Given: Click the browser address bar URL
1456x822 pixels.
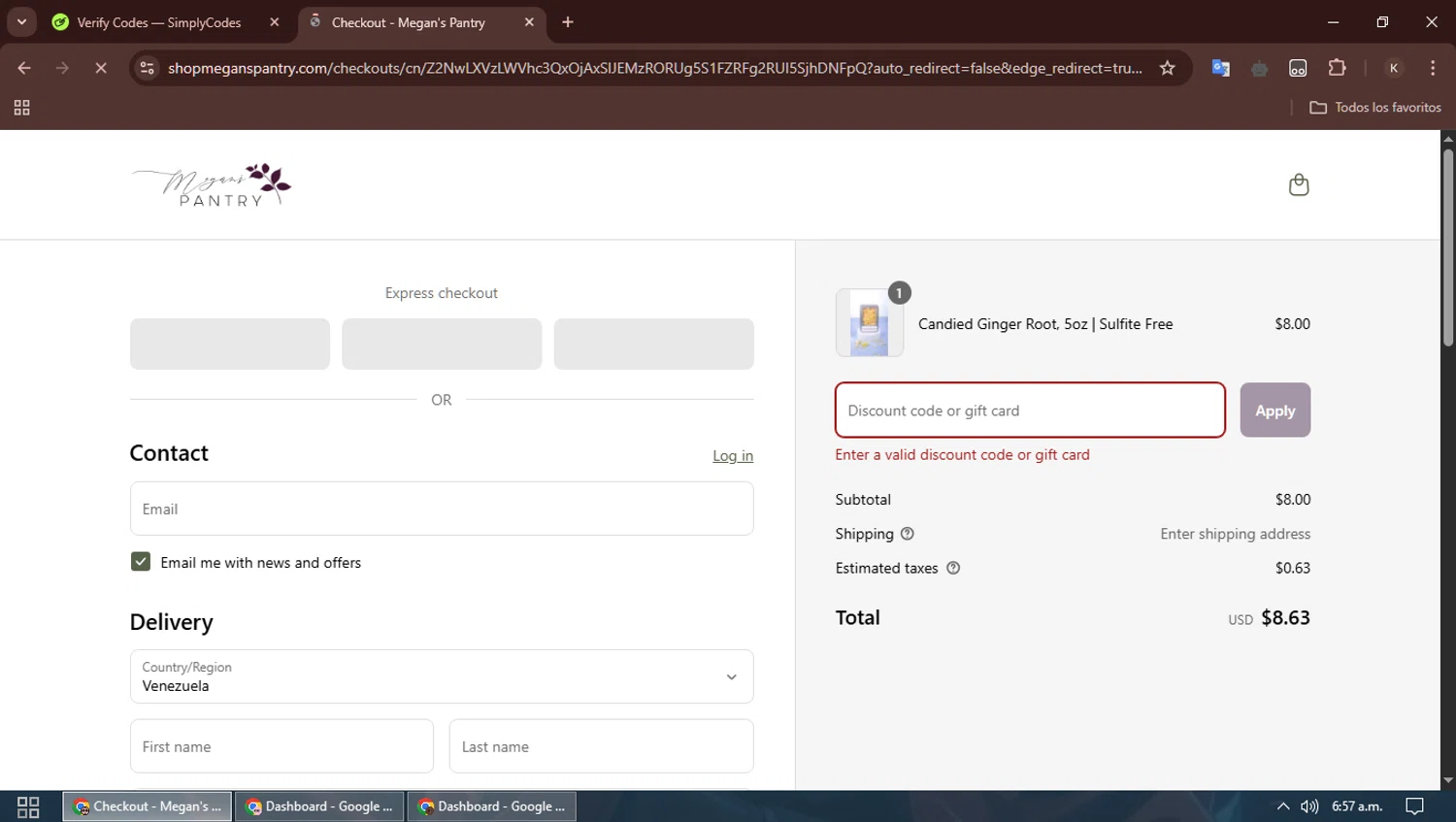Looking at the screenshot, I should pos(655,68).
